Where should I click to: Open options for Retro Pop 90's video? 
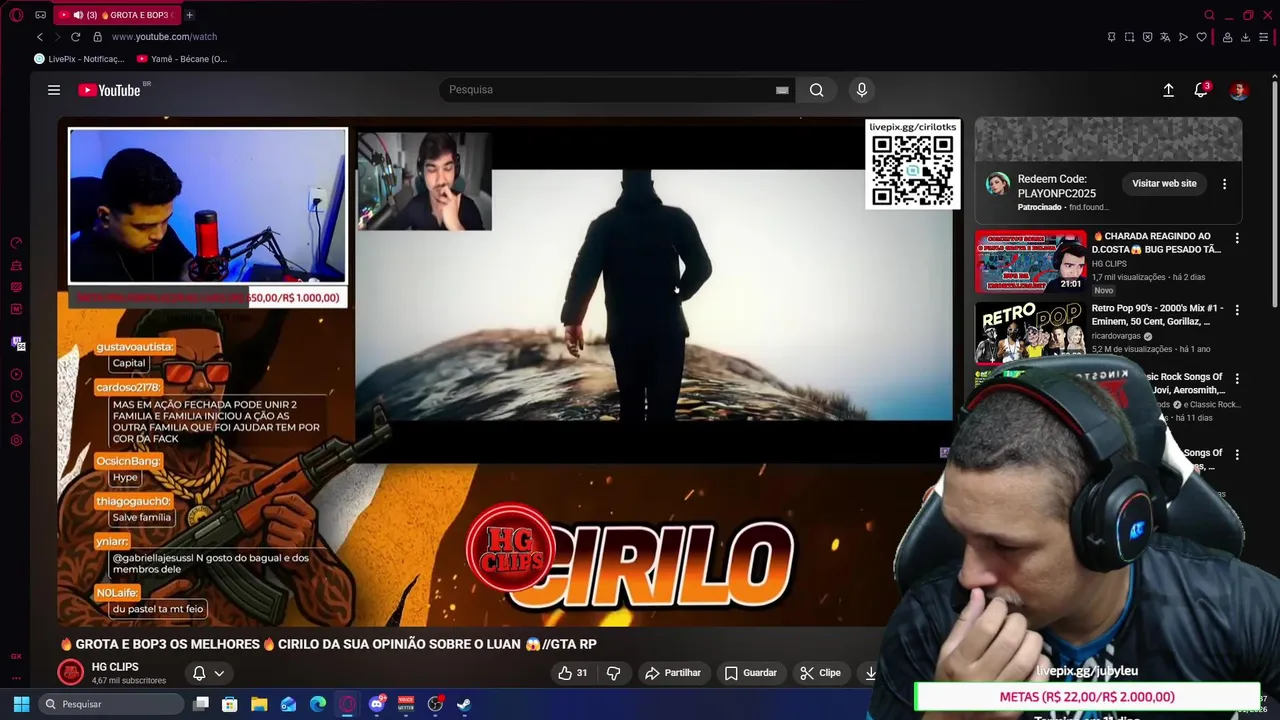(x=1237, y=310)
